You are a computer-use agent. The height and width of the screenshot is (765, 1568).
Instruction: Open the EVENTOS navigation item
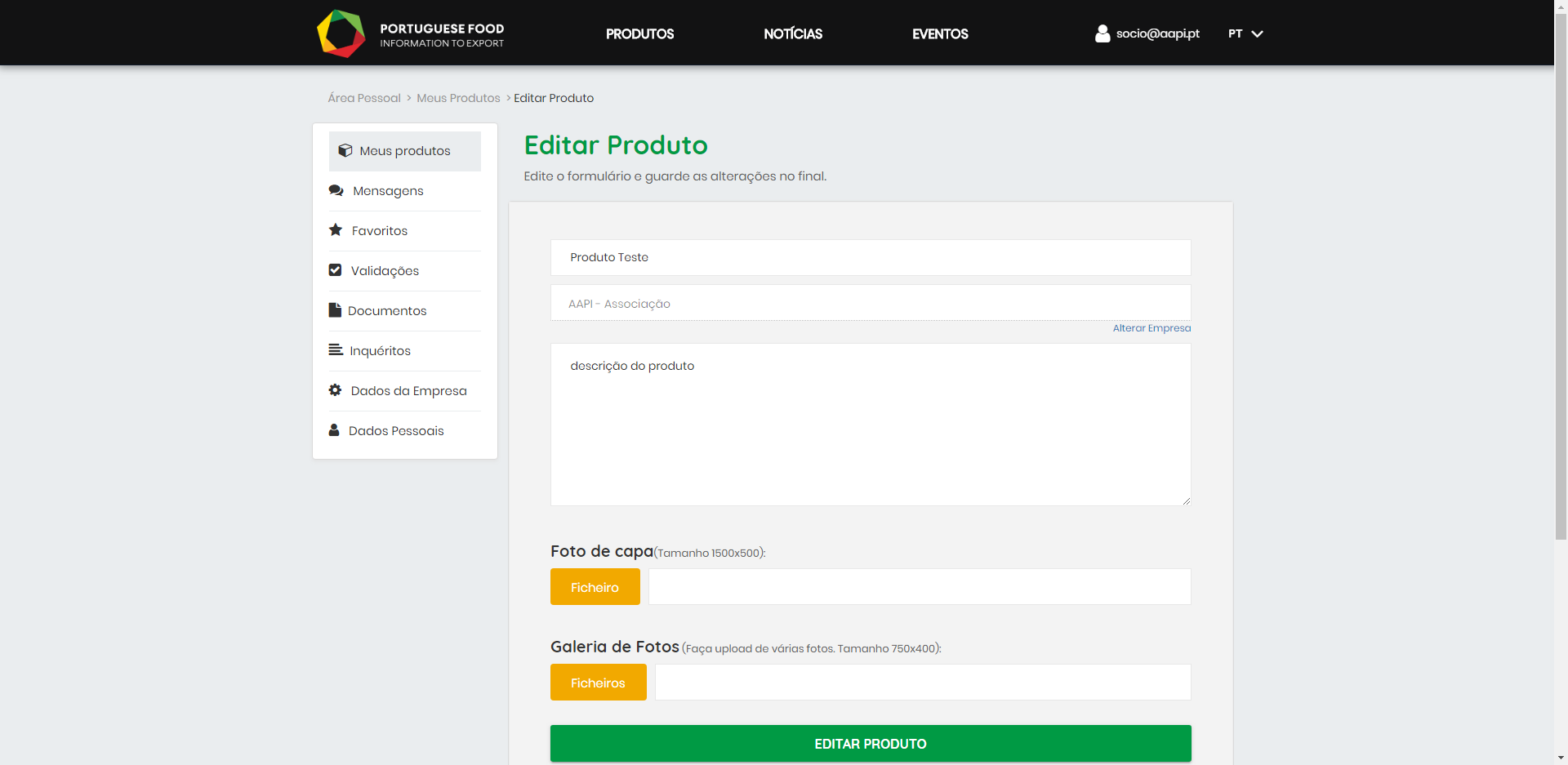click(940, 34)
